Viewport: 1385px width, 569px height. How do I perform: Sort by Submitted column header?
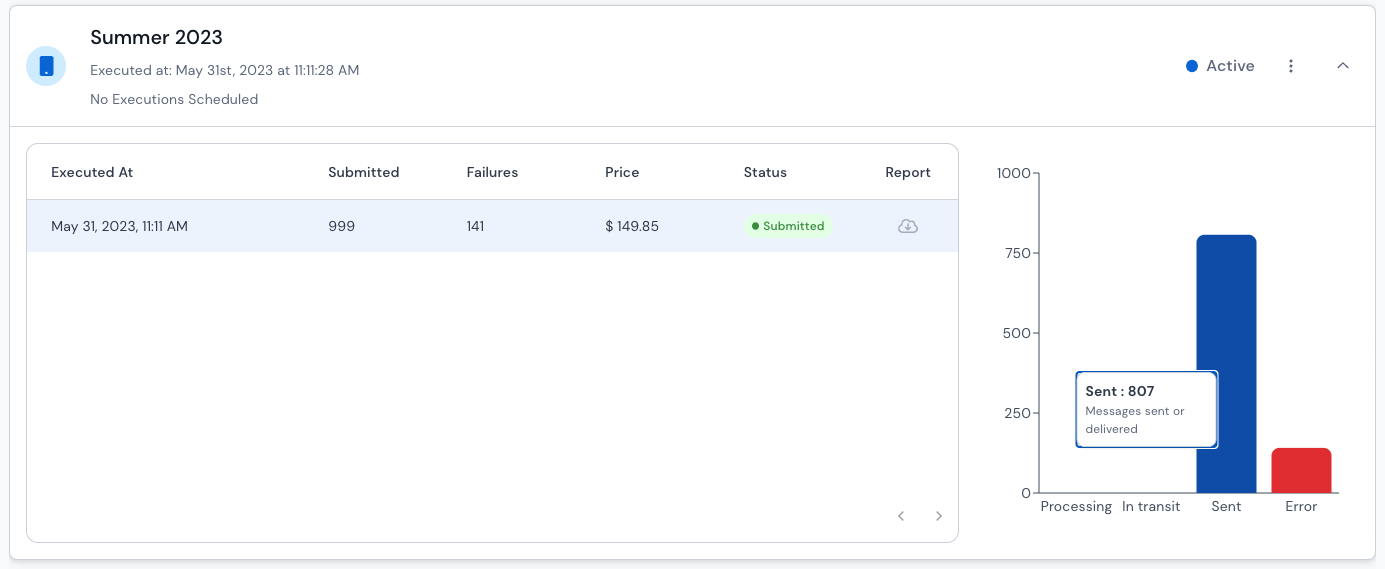(x=364, y=172)
